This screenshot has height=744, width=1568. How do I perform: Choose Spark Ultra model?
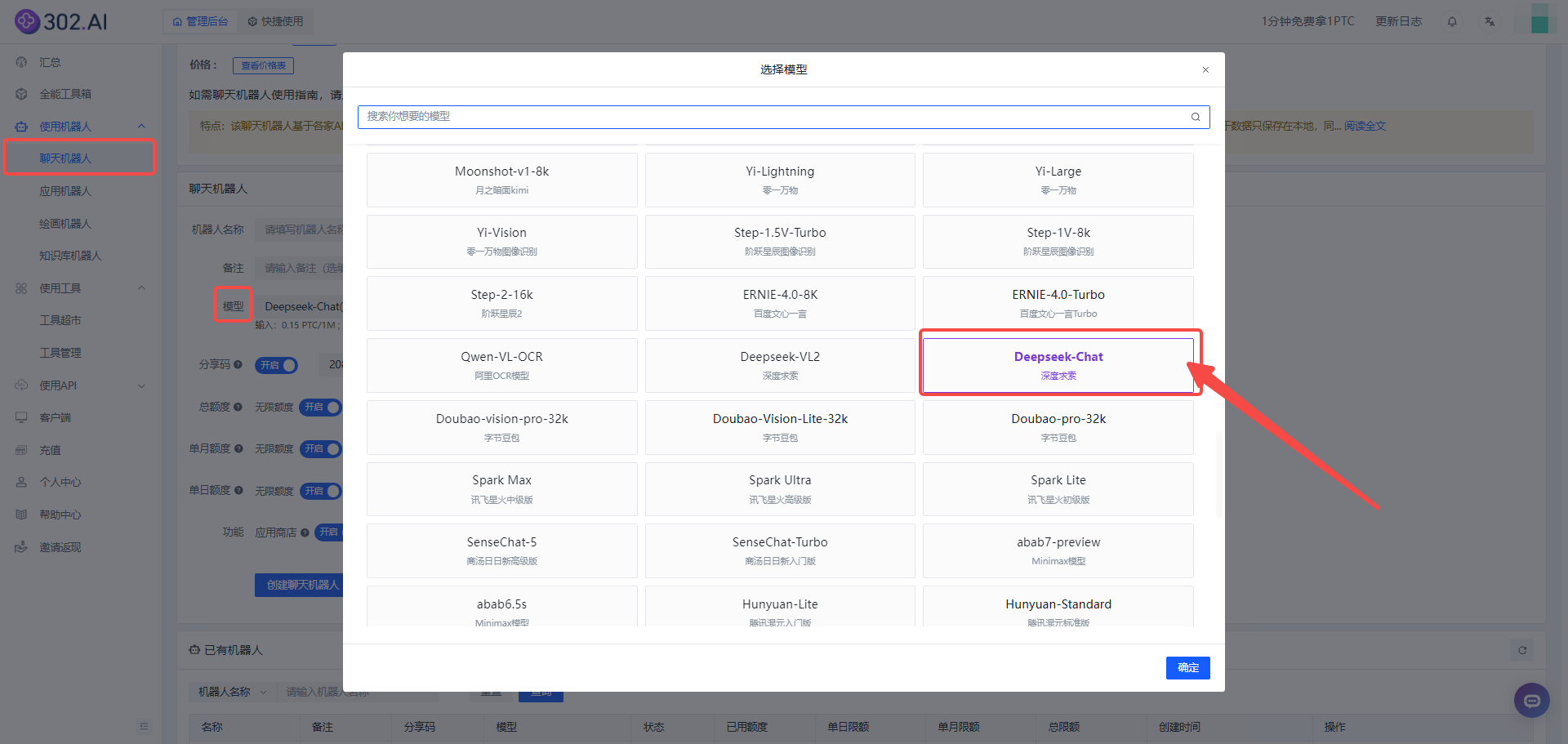click(x=780, y=489)
